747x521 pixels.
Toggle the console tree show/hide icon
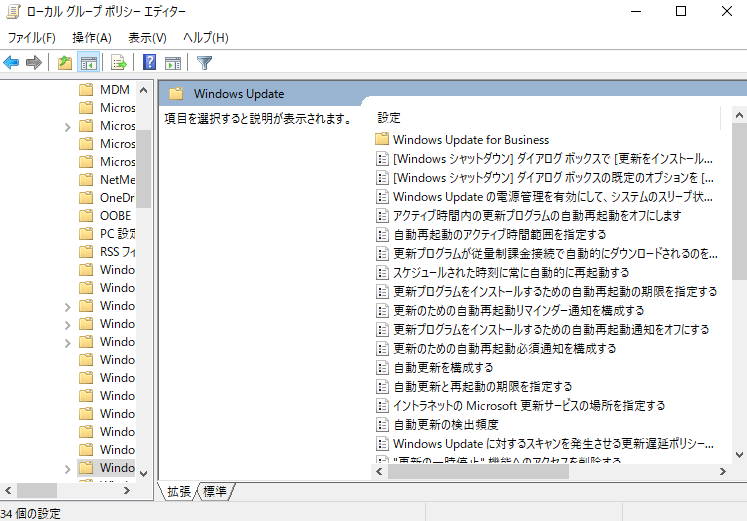click(x=88, y=63)
